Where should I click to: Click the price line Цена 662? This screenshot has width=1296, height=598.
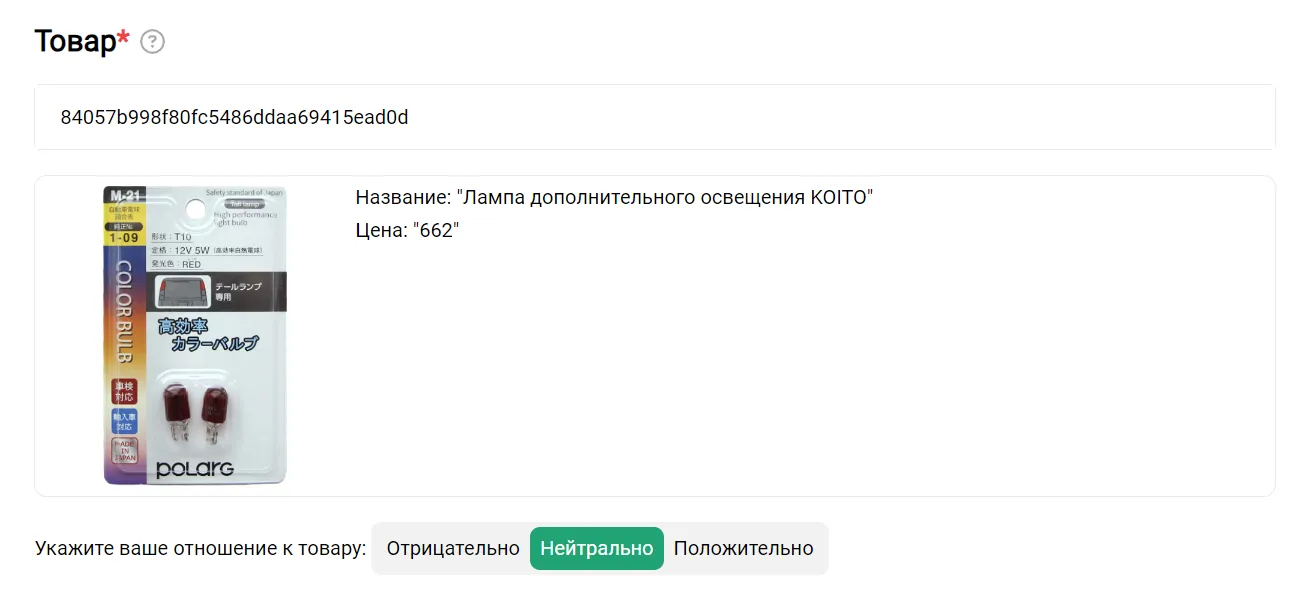coord(407,230)
